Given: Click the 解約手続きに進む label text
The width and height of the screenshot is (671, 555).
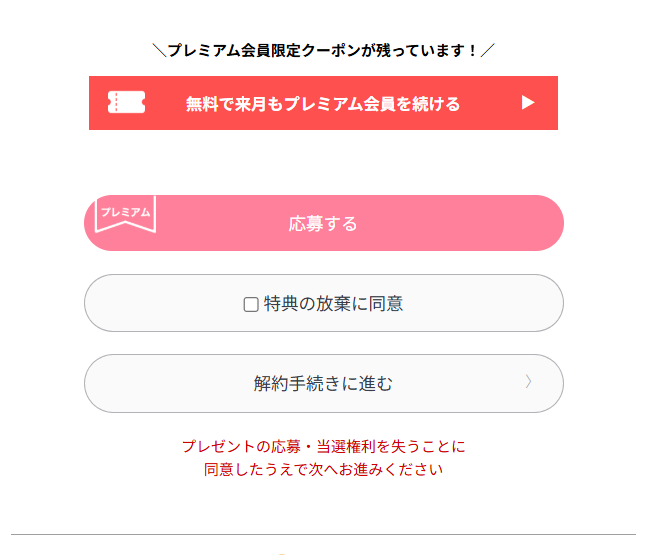Looking at the screenshot, I should [x=323, y=383].
